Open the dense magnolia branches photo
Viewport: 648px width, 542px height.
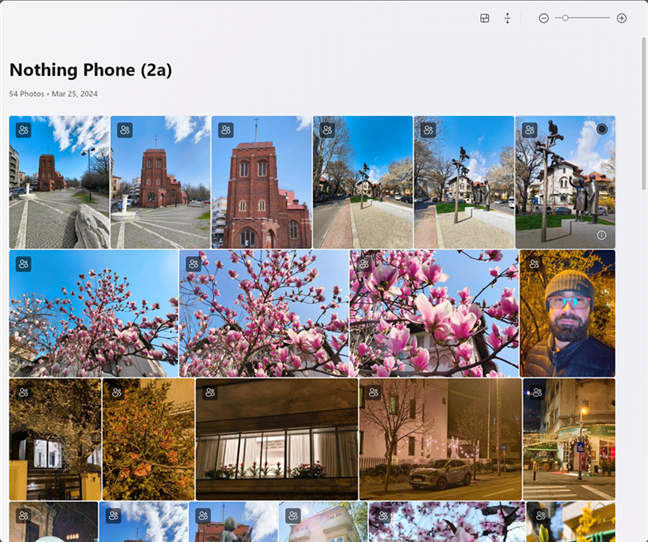pyautogui.click(x=264, y=313)
